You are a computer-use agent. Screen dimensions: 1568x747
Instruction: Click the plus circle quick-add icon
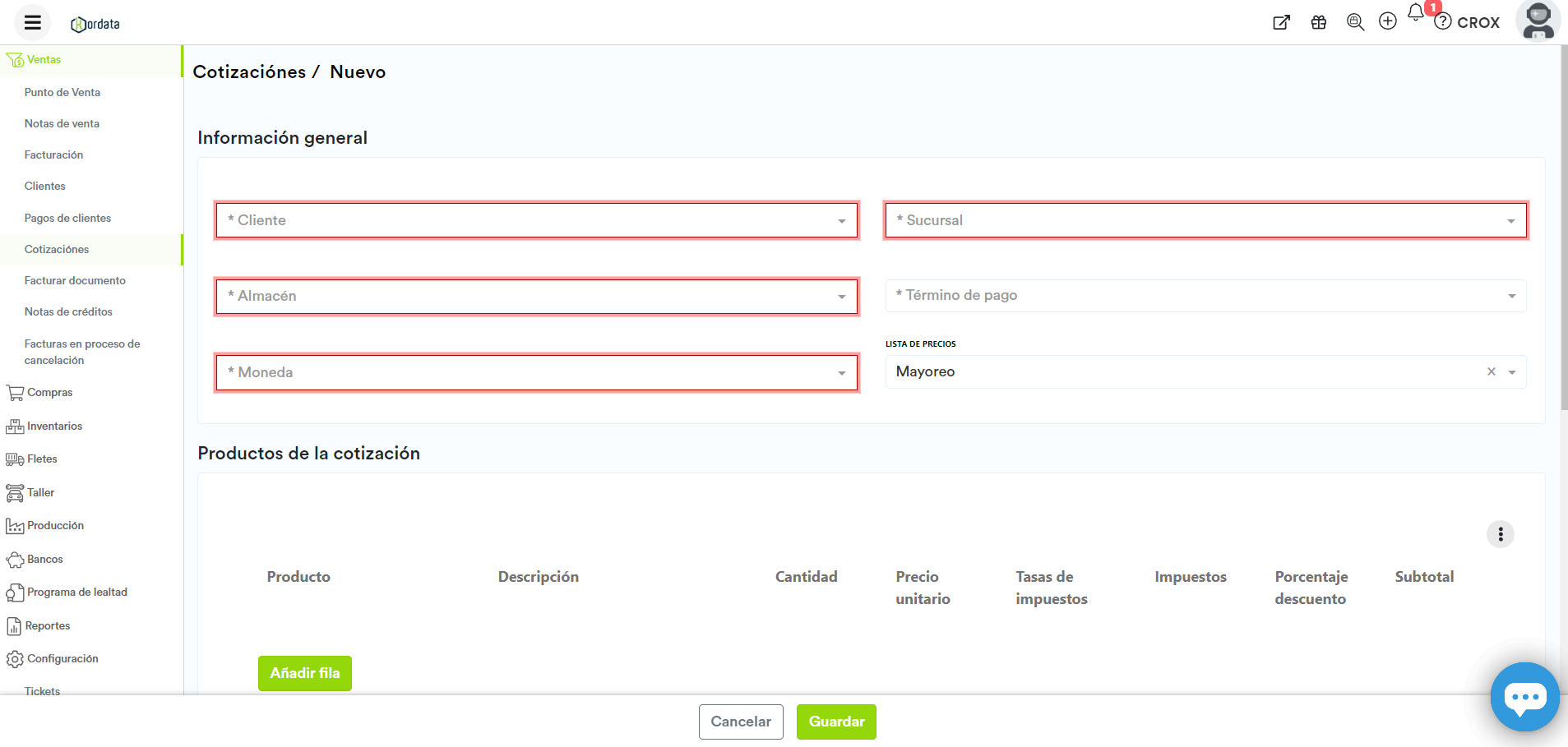[1388, 22]
